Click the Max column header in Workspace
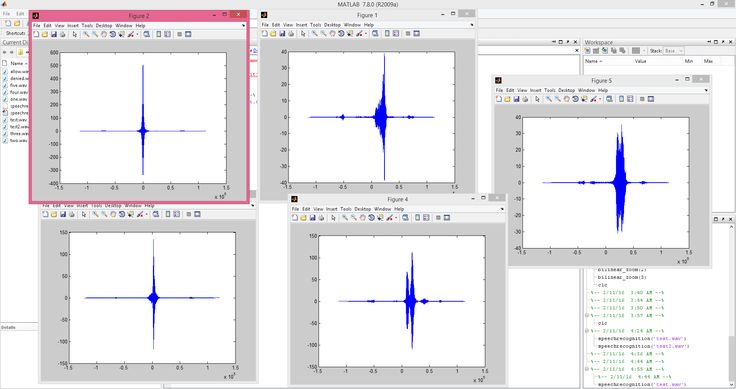This screenshot has height=389, width=736. coord(708,61)
